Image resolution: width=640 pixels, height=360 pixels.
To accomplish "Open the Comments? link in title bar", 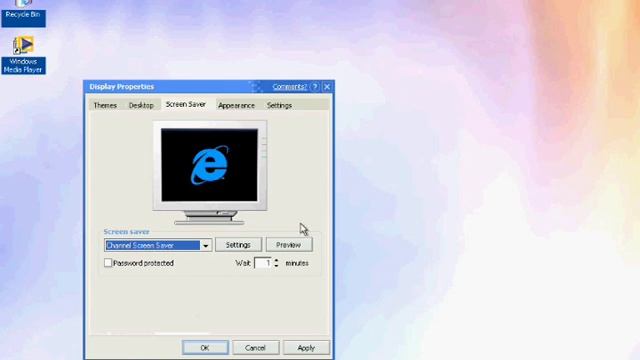I will (289, 87).
